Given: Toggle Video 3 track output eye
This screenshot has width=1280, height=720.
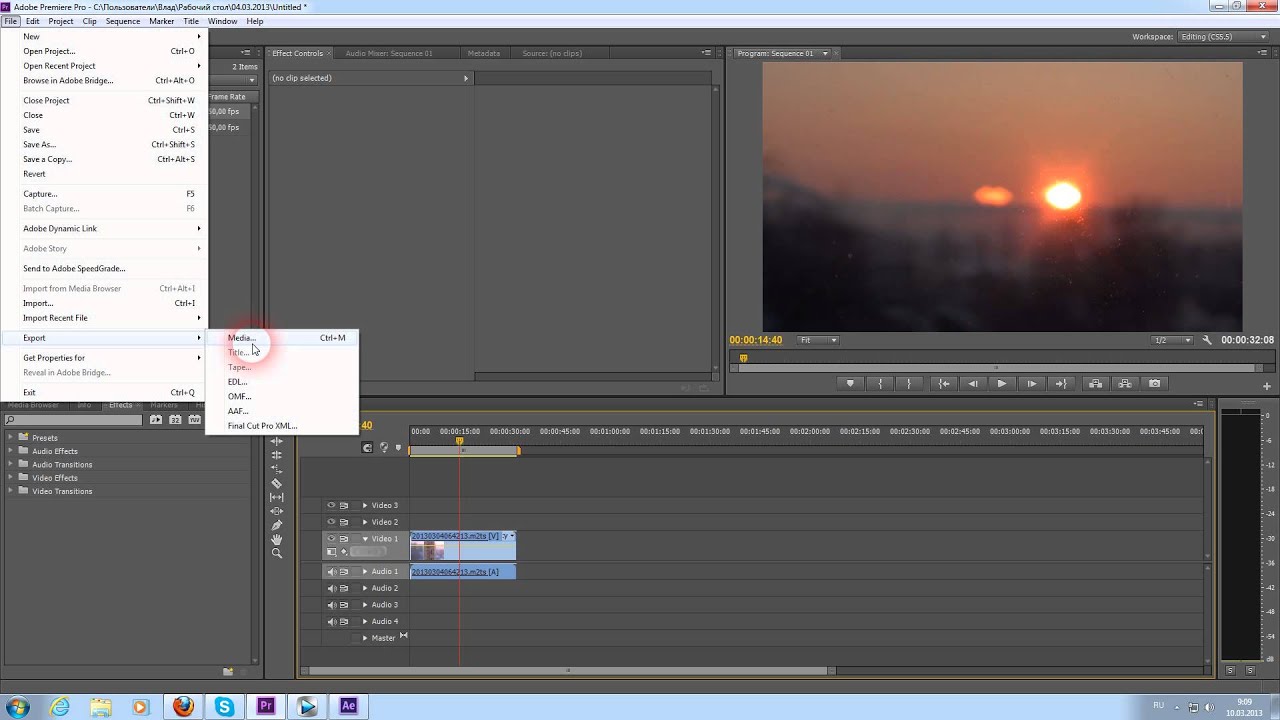Looking at the screenshot, I should click(331, 505).
